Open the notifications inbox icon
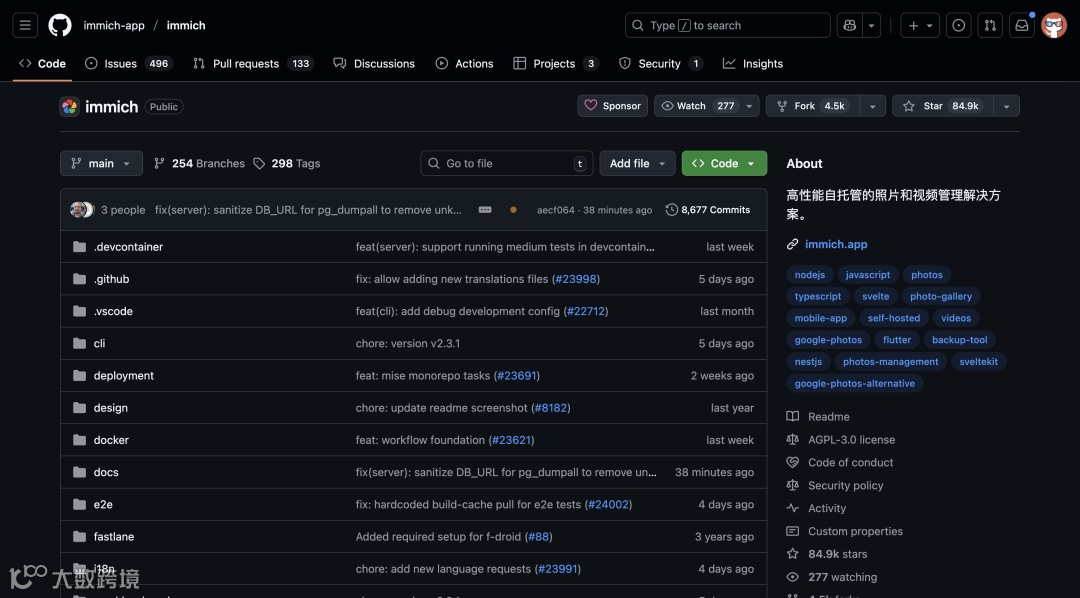The width and height of the screenshot is (1080, 598). [x=1021, y=25]
